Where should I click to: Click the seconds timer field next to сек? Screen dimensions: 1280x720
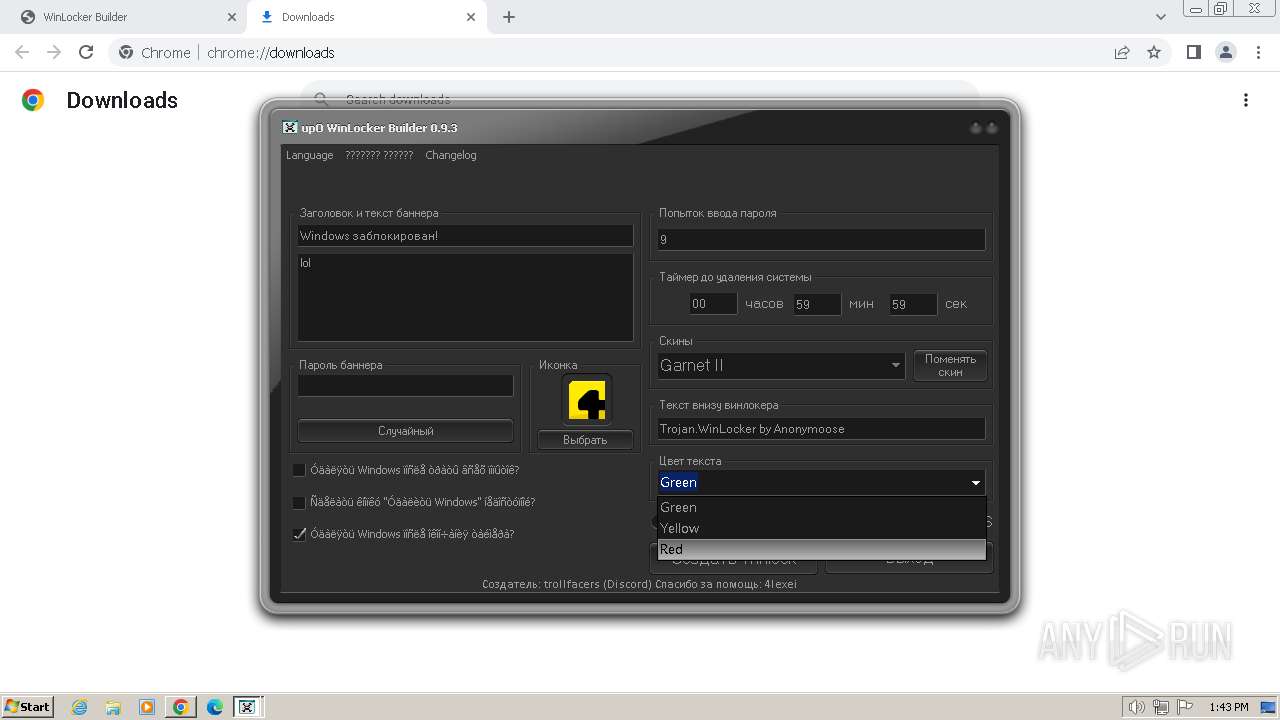click(x=913, y=304)
